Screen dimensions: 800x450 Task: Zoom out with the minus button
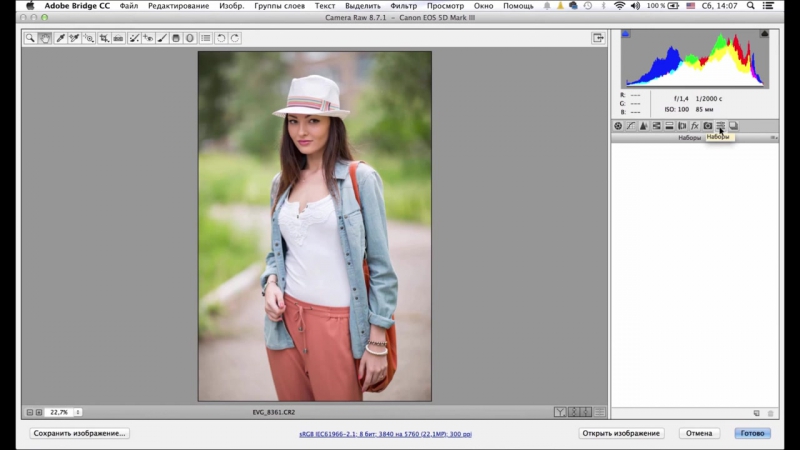(30, 412)
